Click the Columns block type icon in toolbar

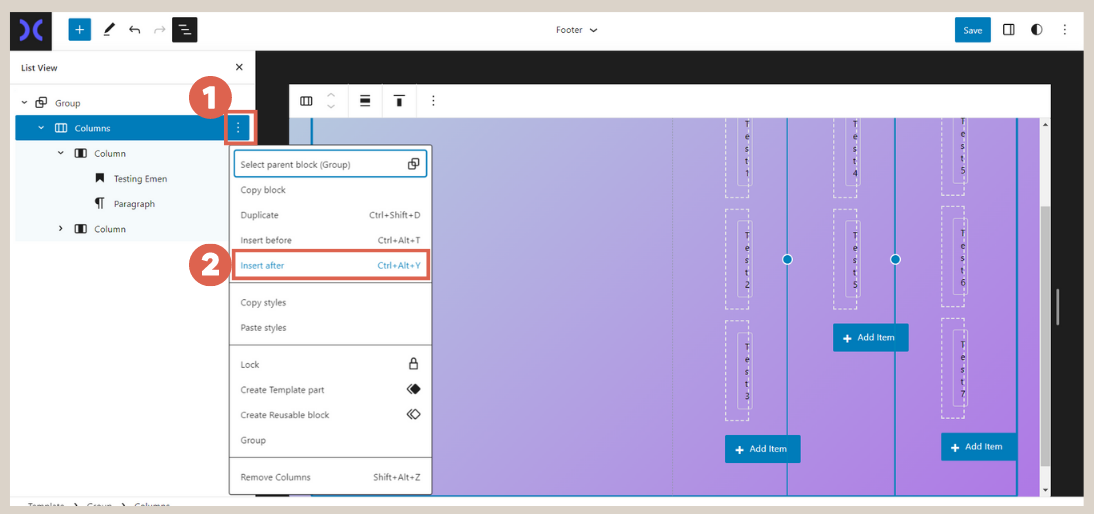tap(306, 101)
